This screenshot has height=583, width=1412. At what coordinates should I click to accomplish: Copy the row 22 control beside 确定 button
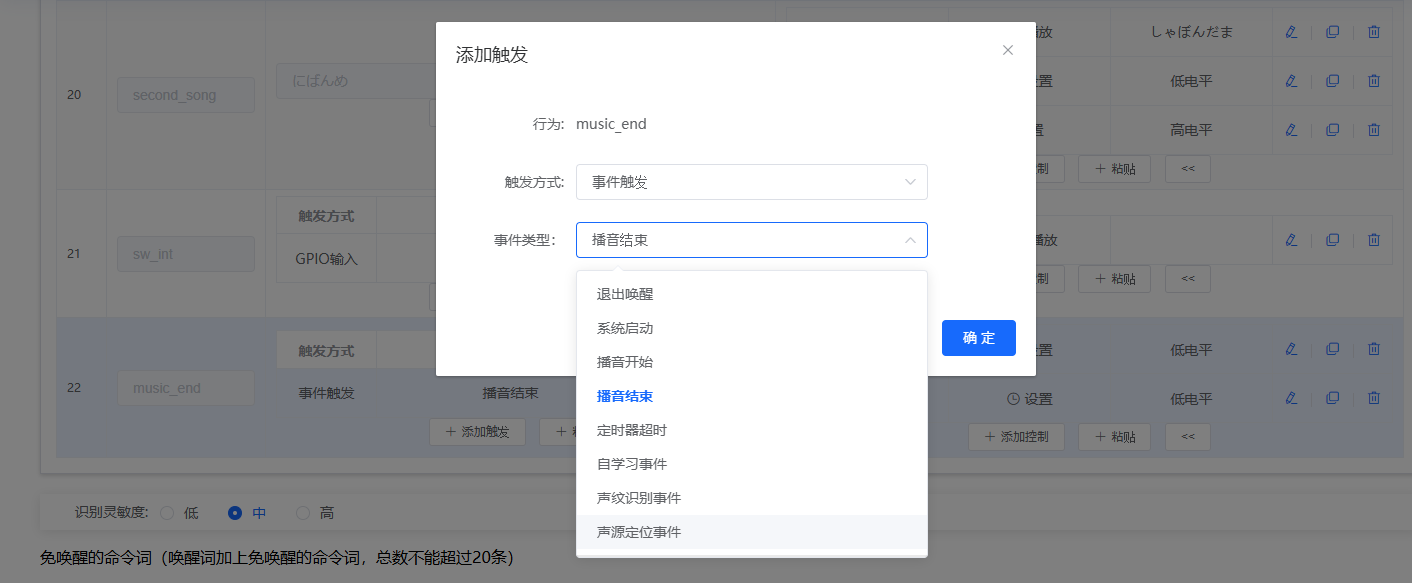pos(1332,350)
